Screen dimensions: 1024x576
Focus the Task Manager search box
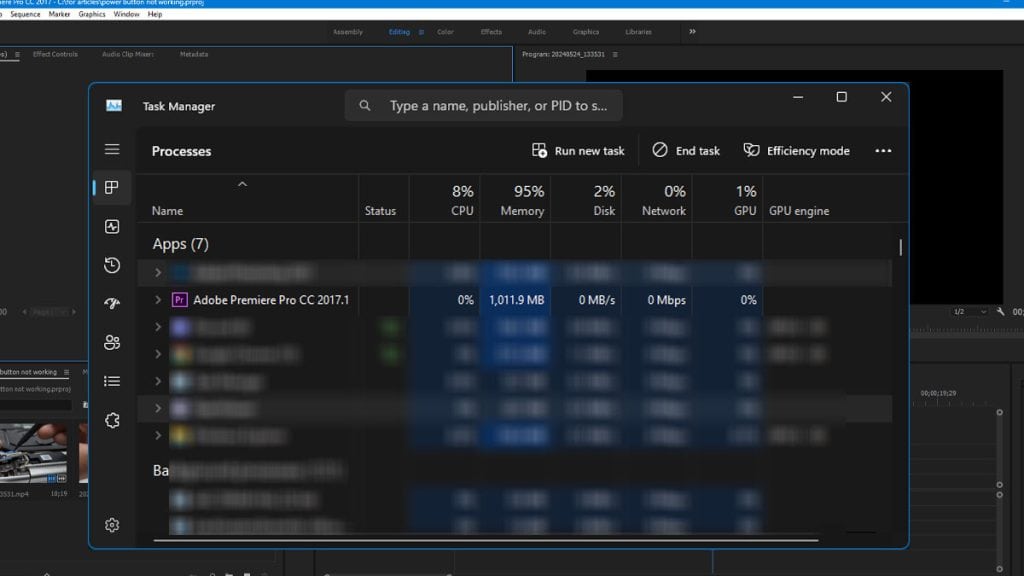coord(484,106)
